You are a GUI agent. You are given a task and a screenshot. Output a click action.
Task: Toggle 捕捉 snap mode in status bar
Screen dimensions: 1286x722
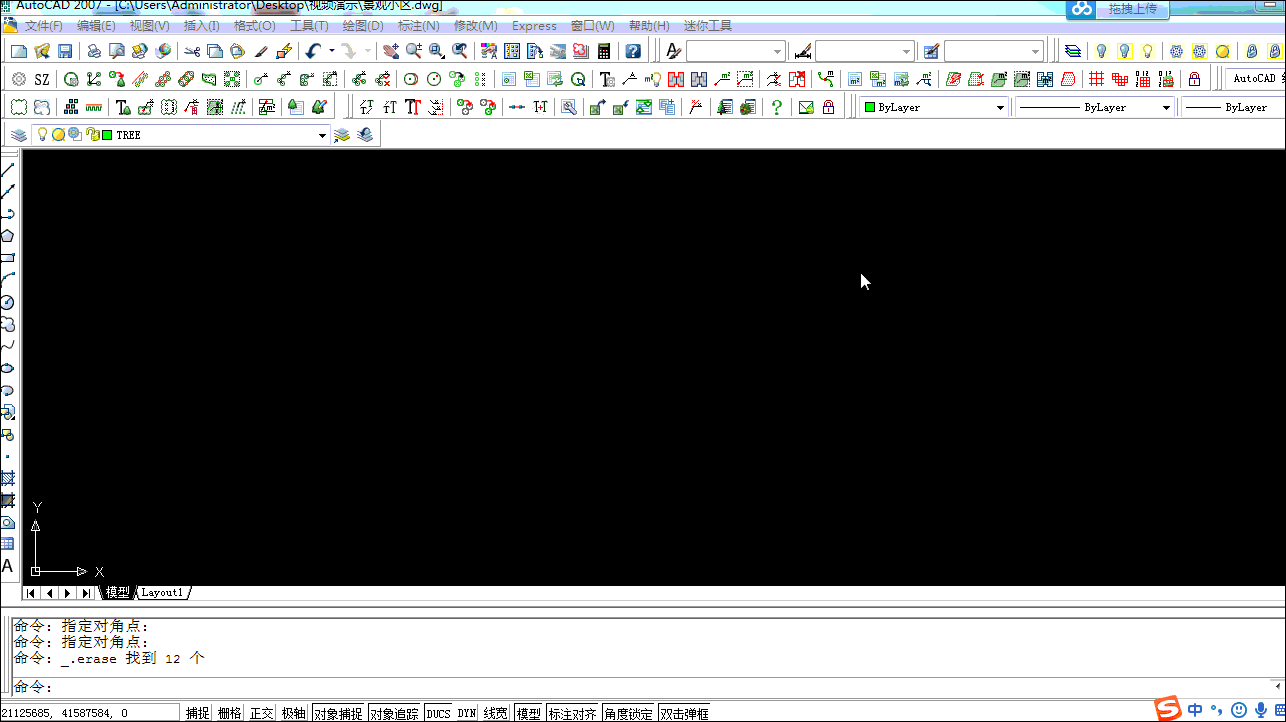tap(198, 713)
